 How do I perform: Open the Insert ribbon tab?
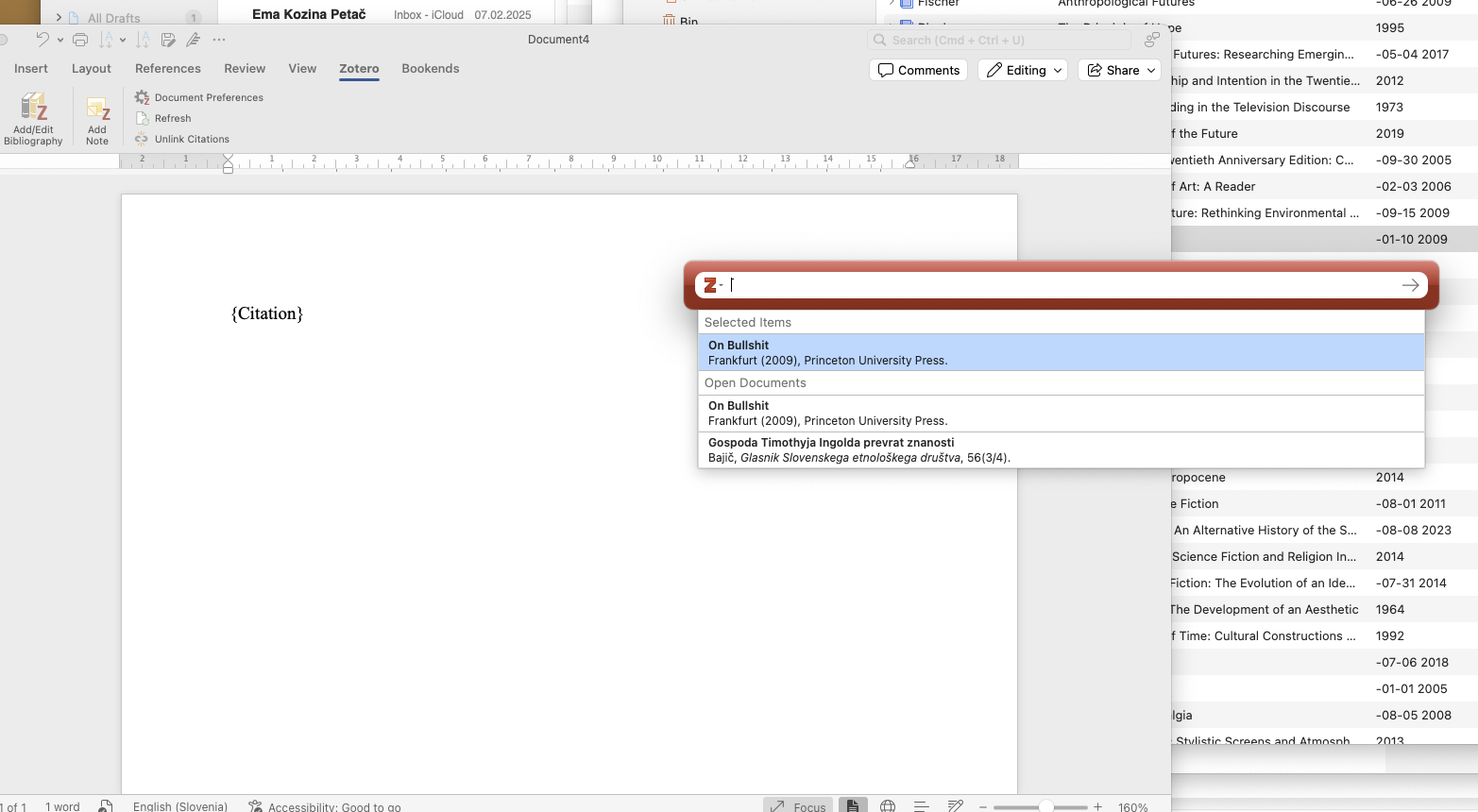point(31,69)
